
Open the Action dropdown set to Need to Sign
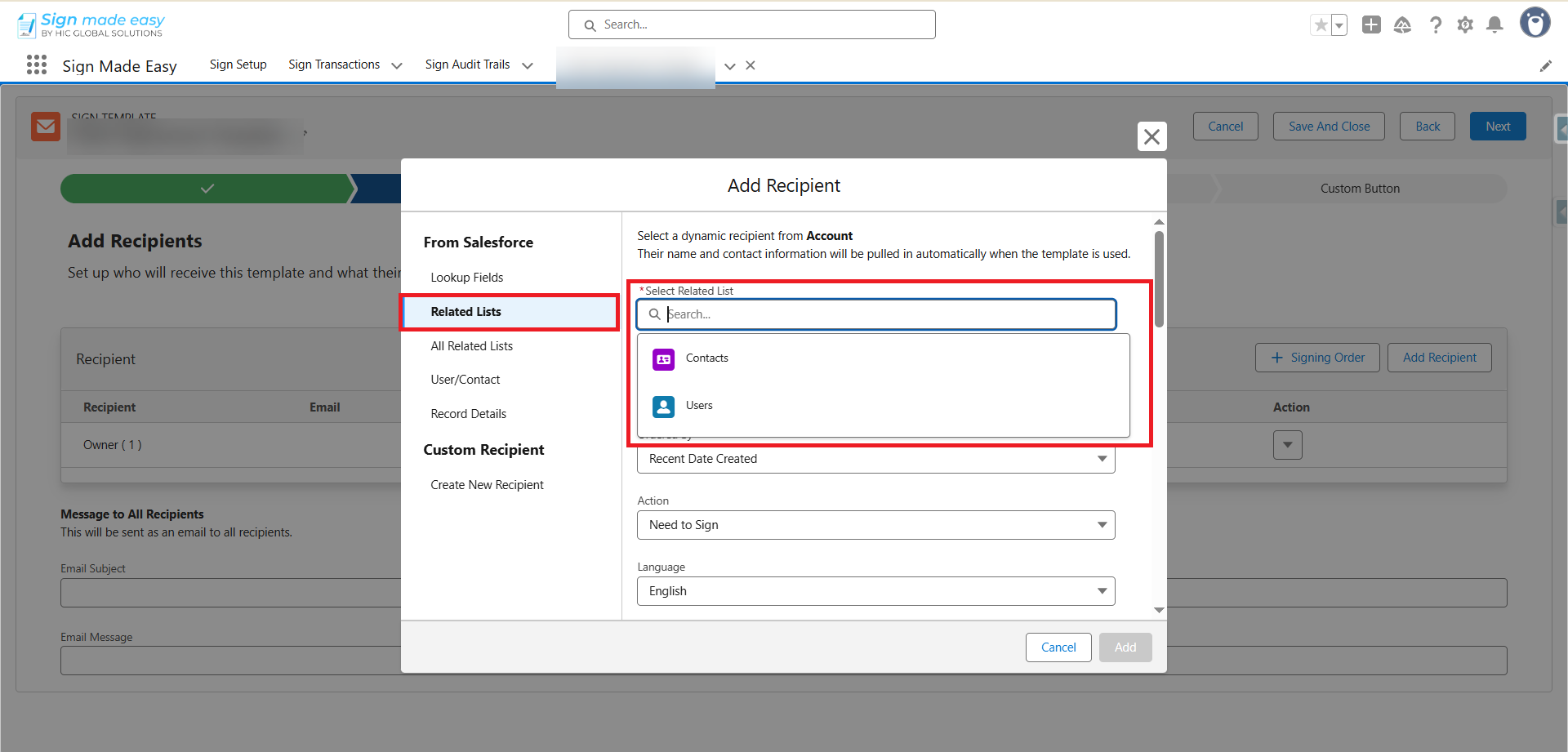[875, 525]
